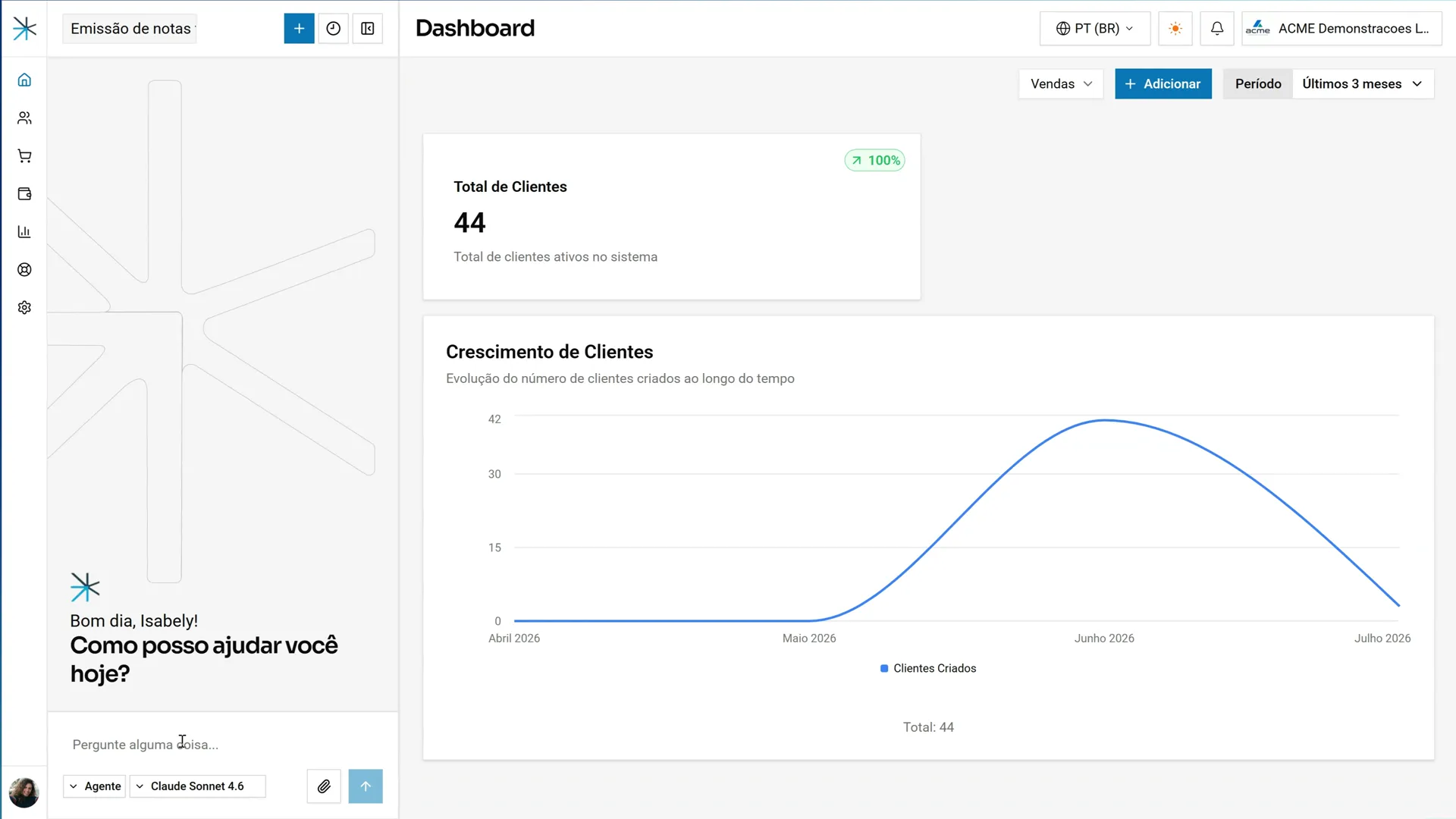Expand the Últimos 3 meses period selector

pyautogui.click(x=1363, y=84)
